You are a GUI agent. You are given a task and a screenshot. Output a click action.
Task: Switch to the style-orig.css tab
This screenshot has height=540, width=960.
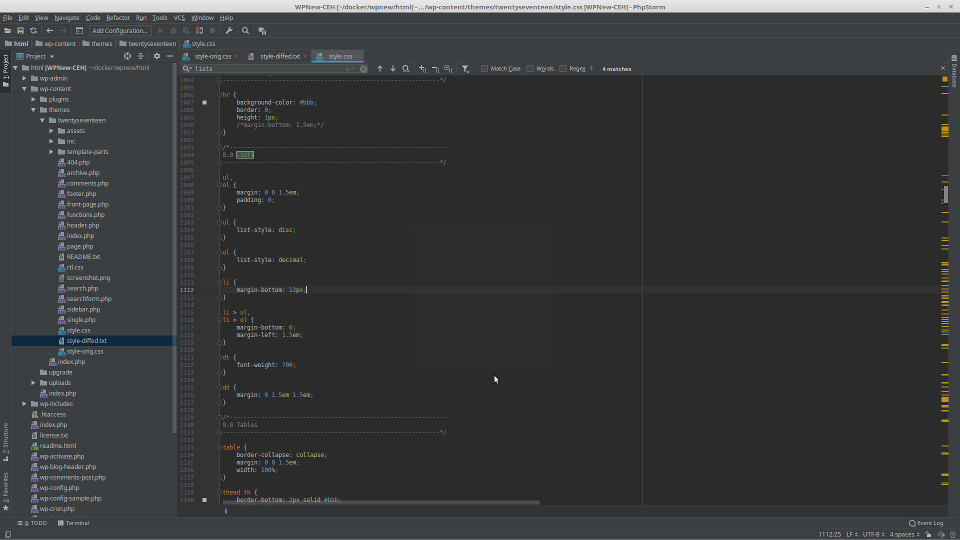pyautogui.click(x=212, y=56)
